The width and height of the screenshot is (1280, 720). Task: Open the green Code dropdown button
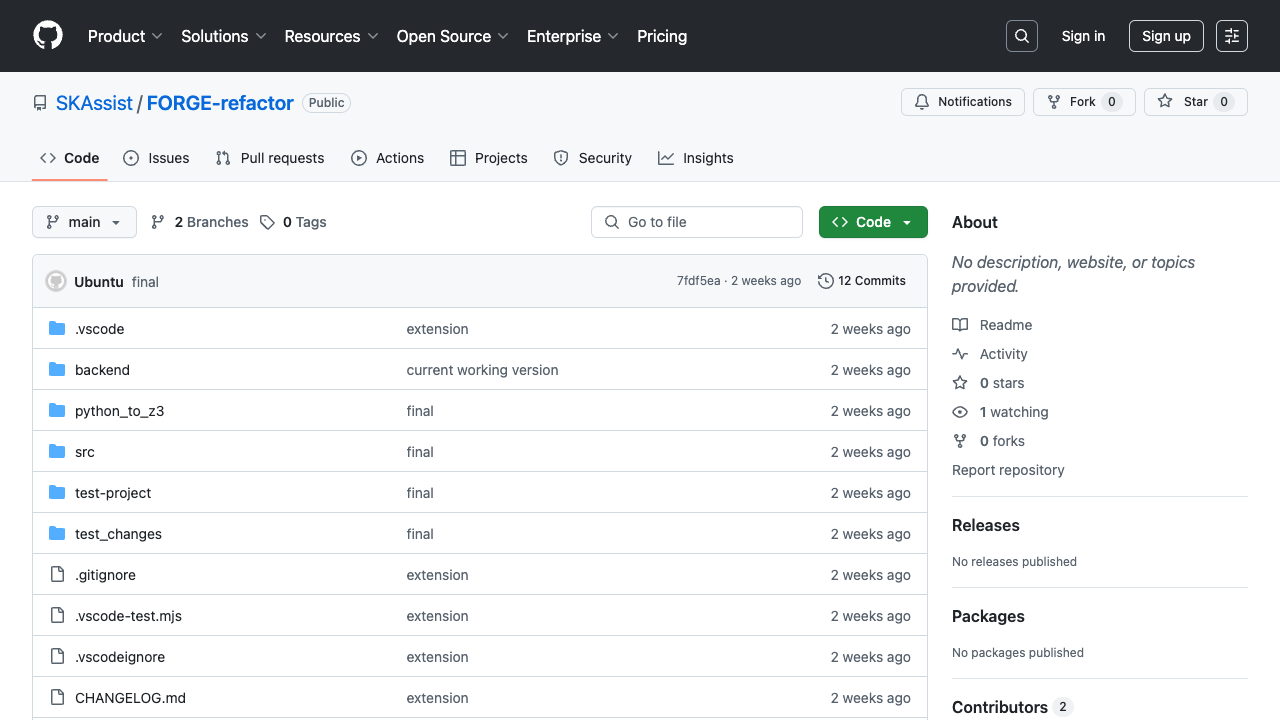[873, 222]
